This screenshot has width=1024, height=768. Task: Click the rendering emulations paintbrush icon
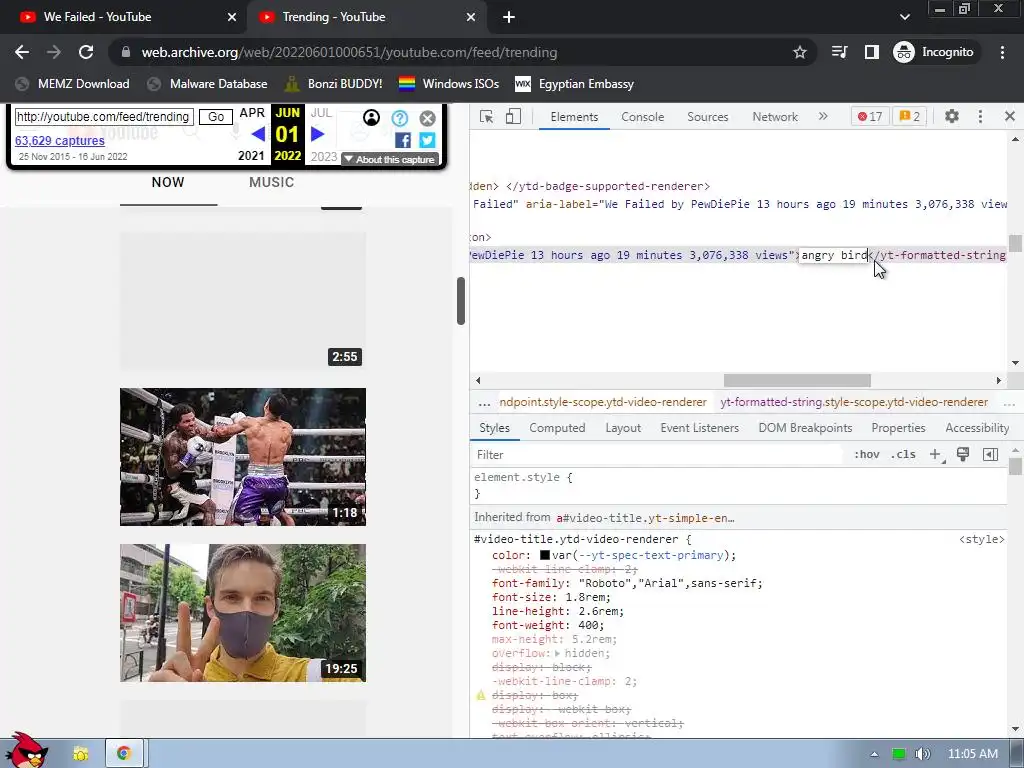click(x=963, y=455)
